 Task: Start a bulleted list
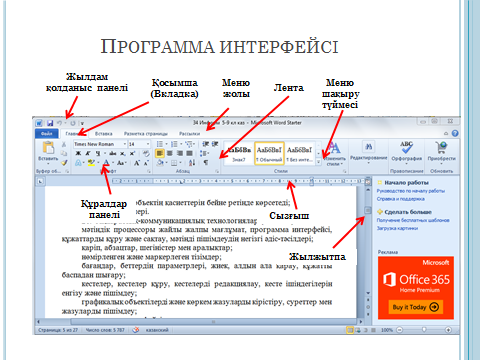(160, 144)
